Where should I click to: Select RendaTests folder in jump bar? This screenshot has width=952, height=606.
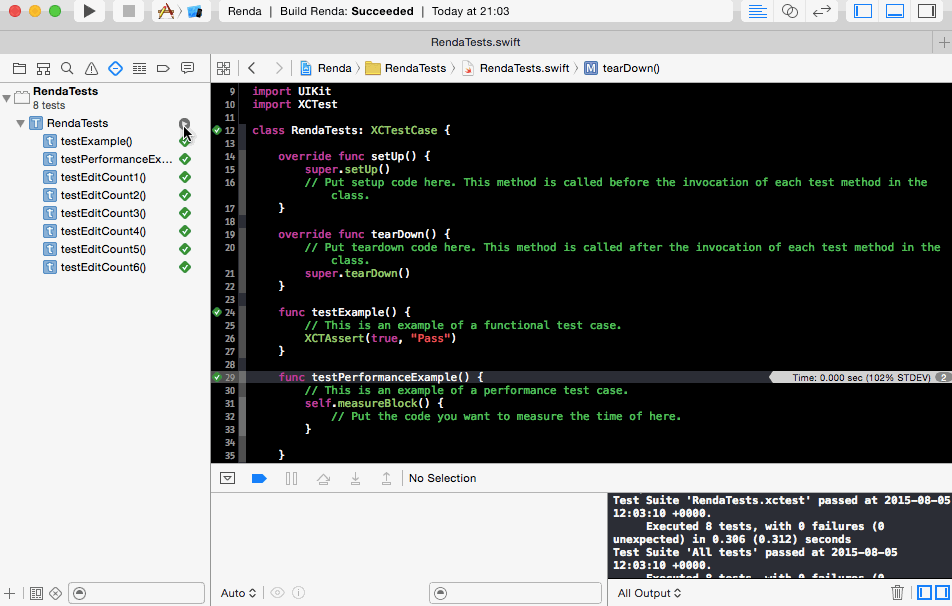pyautogui.click(x=406, y=68)
